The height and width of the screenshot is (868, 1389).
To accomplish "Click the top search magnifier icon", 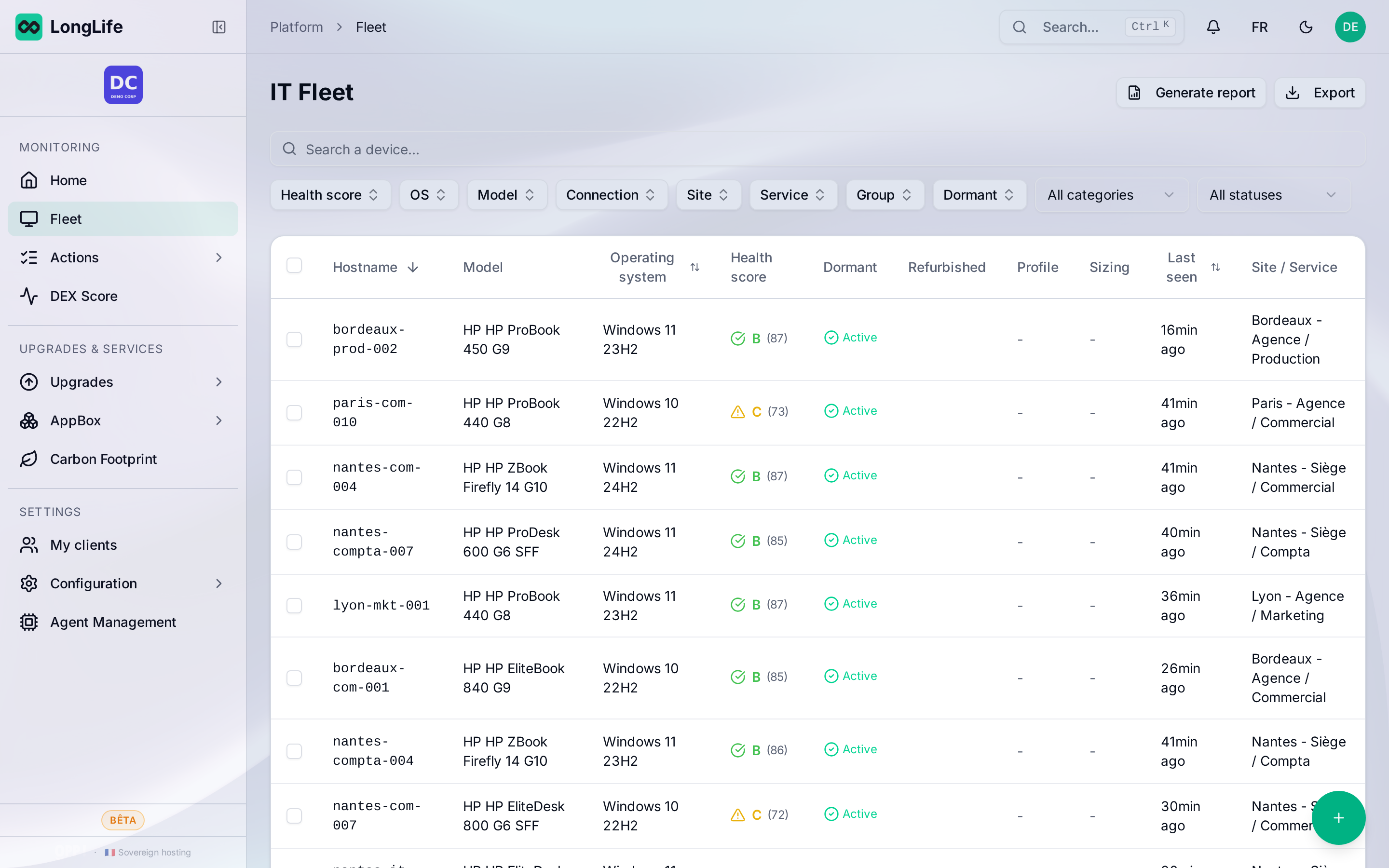I will point(1020,27).
